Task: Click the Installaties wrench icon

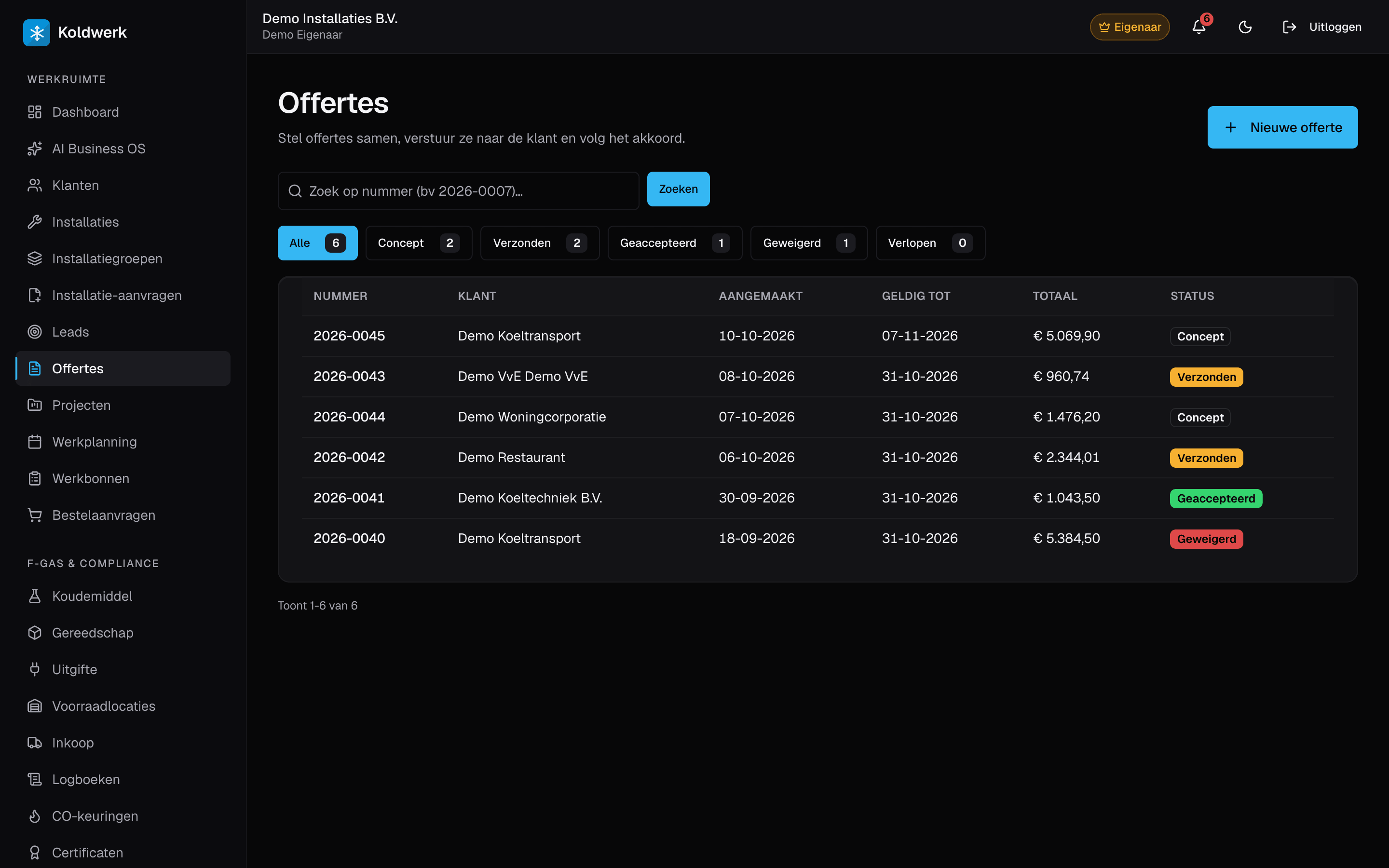Action: pyautogui.click(x=35, y=222)
